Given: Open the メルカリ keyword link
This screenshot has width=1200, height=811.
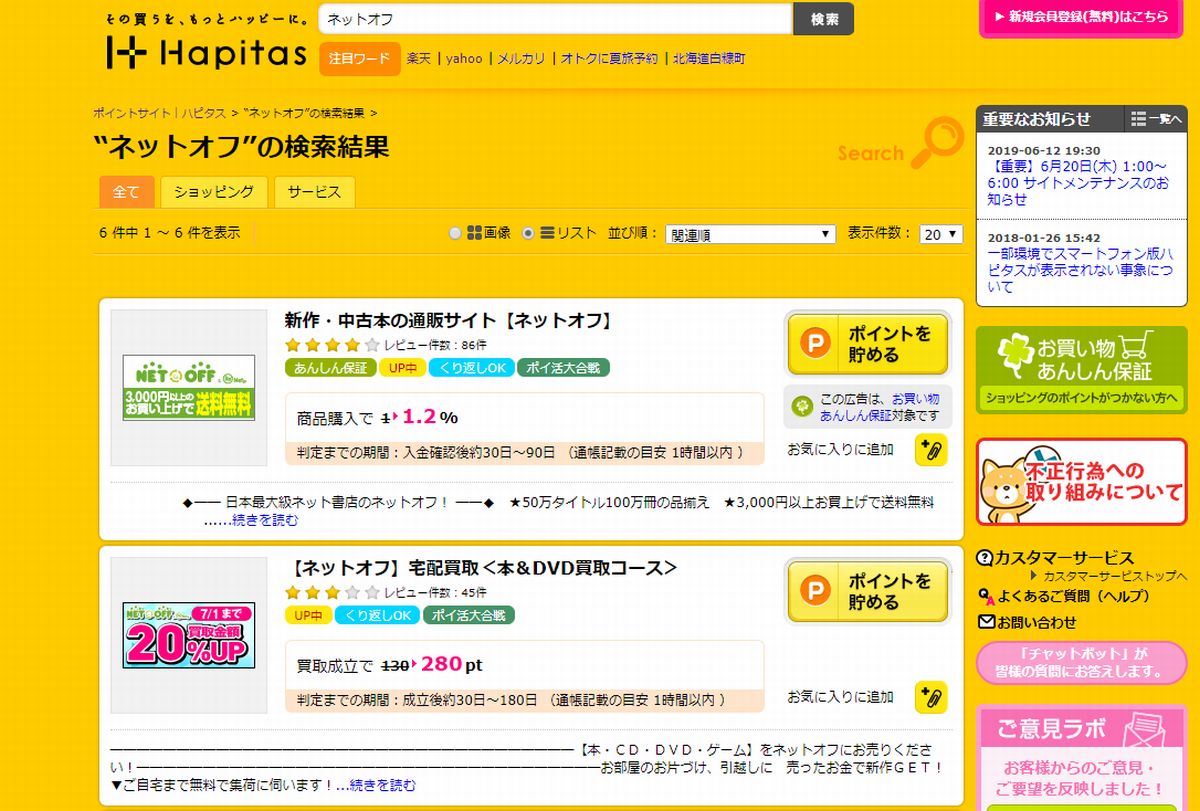Looking at the screenshot, I should 521,59.
